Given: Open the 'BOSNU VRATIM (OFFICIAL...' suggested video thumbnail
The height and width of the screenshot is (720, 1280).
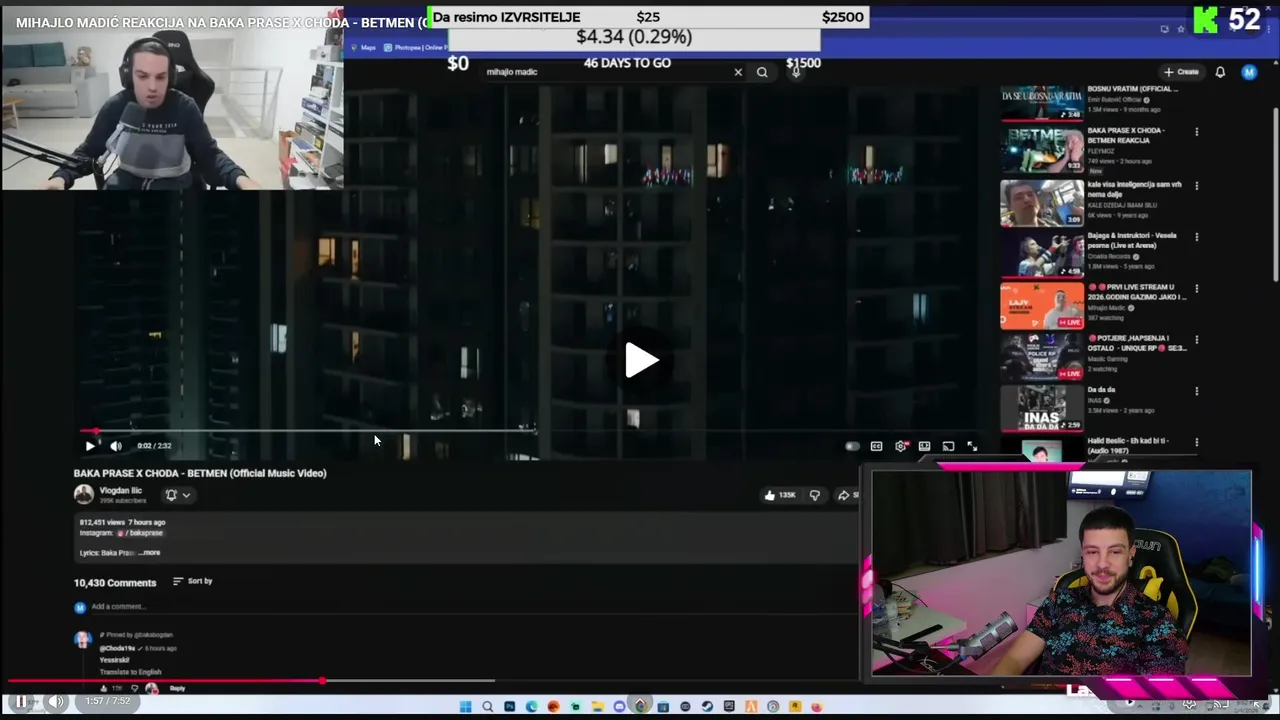Looking at the screenshot, I should click(x=1042, y=102).
